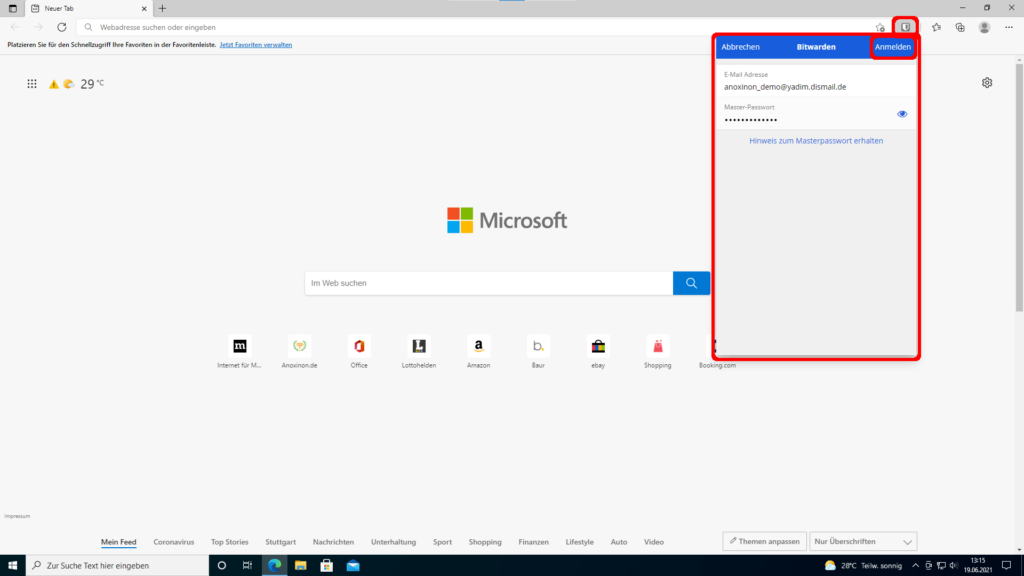Open the Edge settings and more menu
1024x576 pixels.
(1009, 27)
